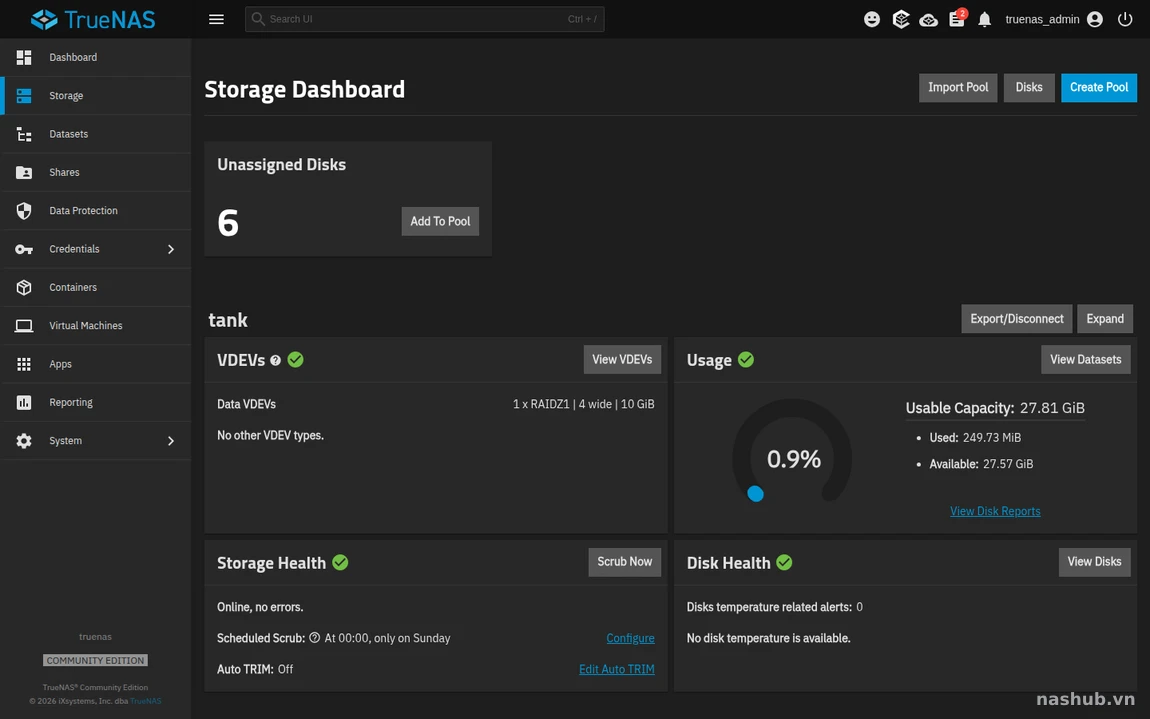Click the Shares folder icon
The height and width of the screenshot is (719, 1150).
pyautogui.click(x=24, y=172)
